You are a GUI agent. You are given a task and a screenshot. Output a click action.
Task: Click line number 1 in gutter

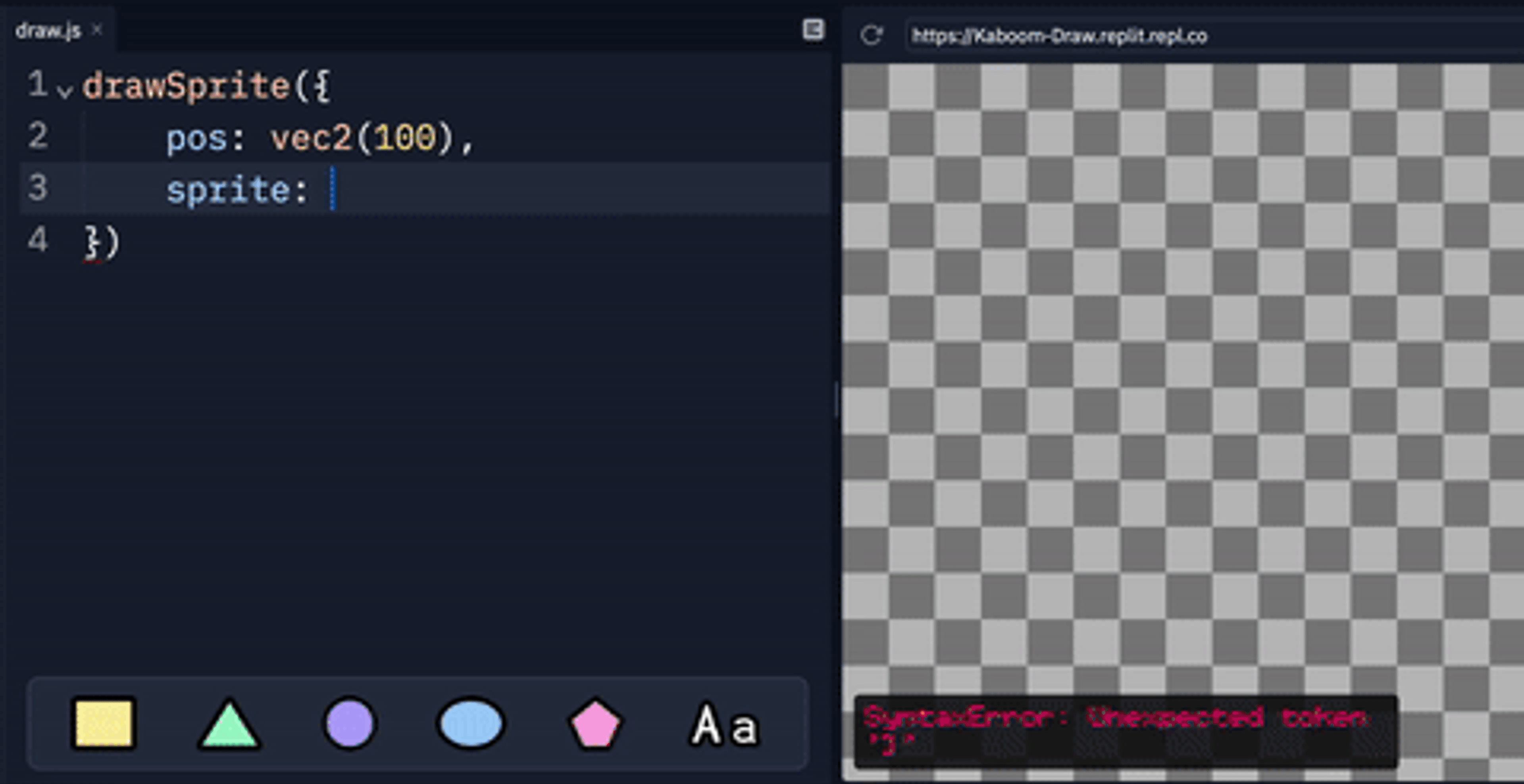click(37, 85)
